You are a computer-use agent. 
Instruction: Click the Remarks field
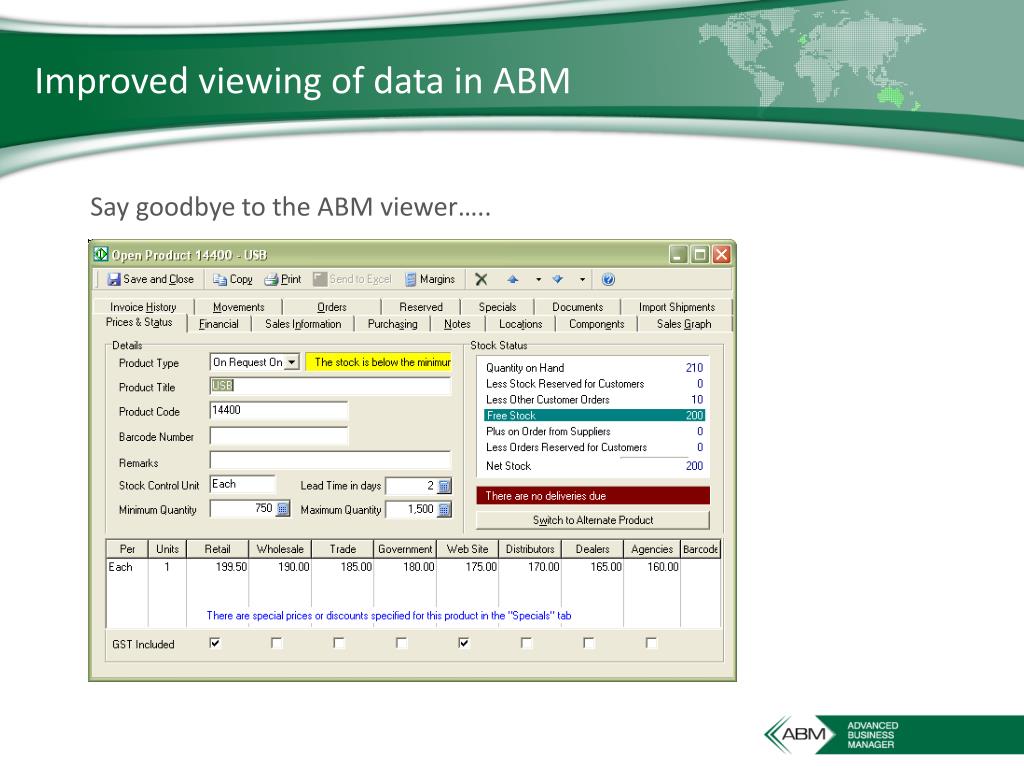coord(330,460)
